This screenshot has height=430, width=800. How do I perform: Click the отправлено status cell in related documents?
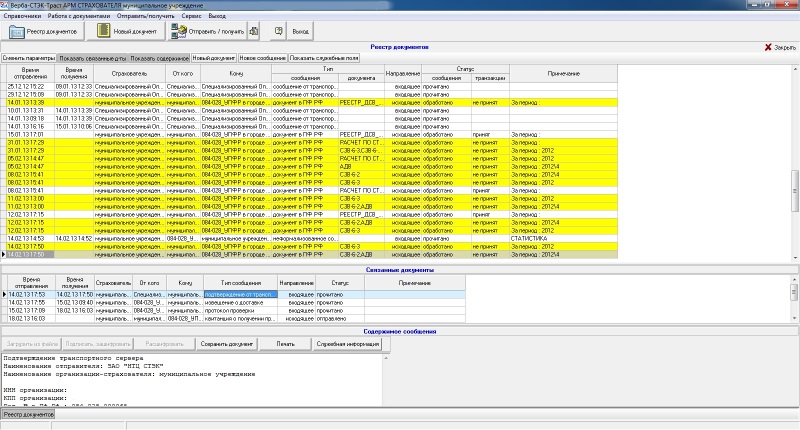point(340,318)
